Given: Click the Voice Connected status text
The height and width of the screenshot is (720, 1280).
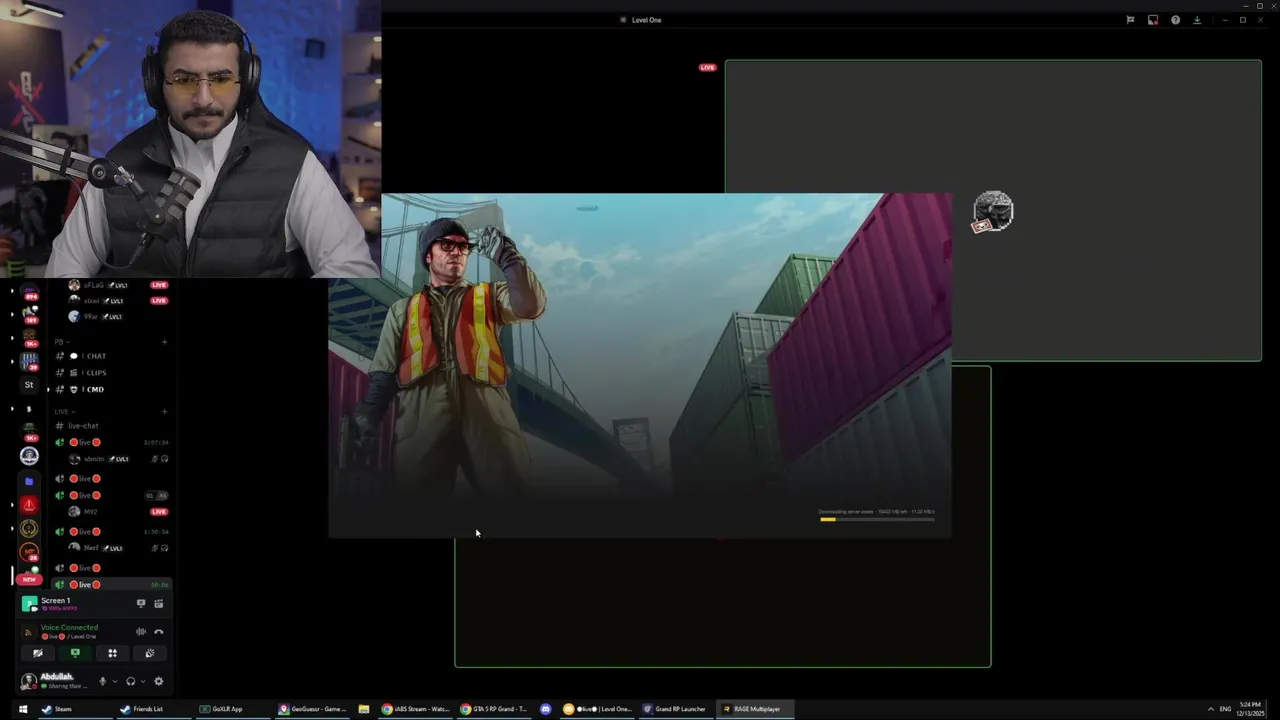Looking at the screenshot, I should pyautogui.click(x=69, y=627).
